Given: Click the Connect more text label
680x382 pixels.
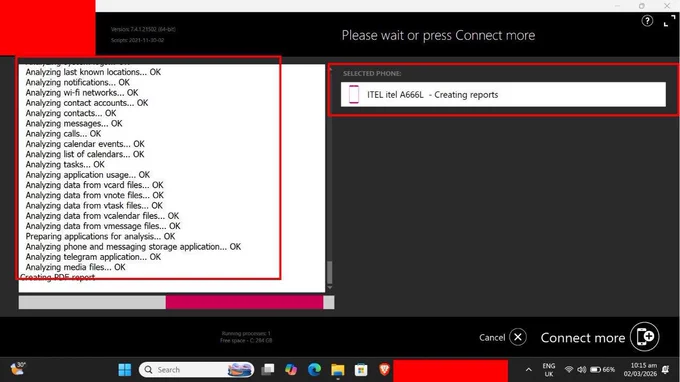Looking at the screenshot, I should click(582, 337).
